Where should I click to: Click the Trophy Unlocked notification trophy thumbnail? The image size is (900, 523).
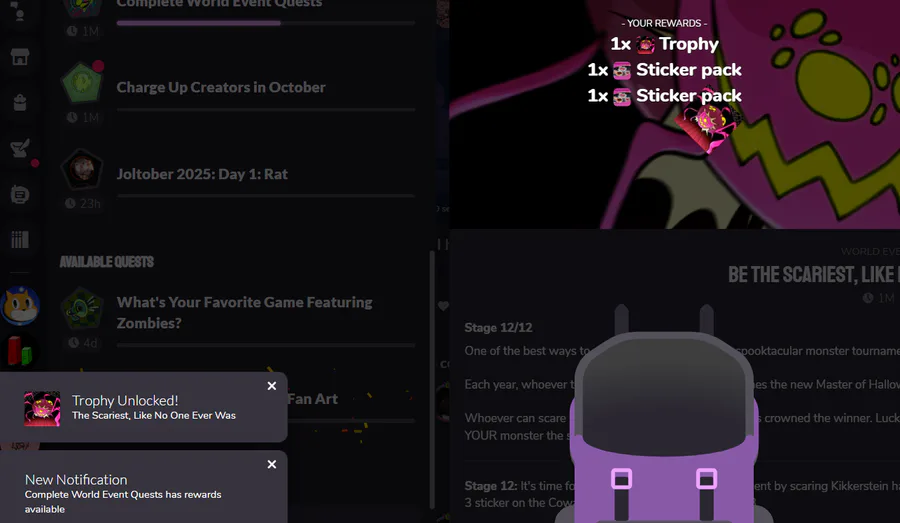click(42, 409)
